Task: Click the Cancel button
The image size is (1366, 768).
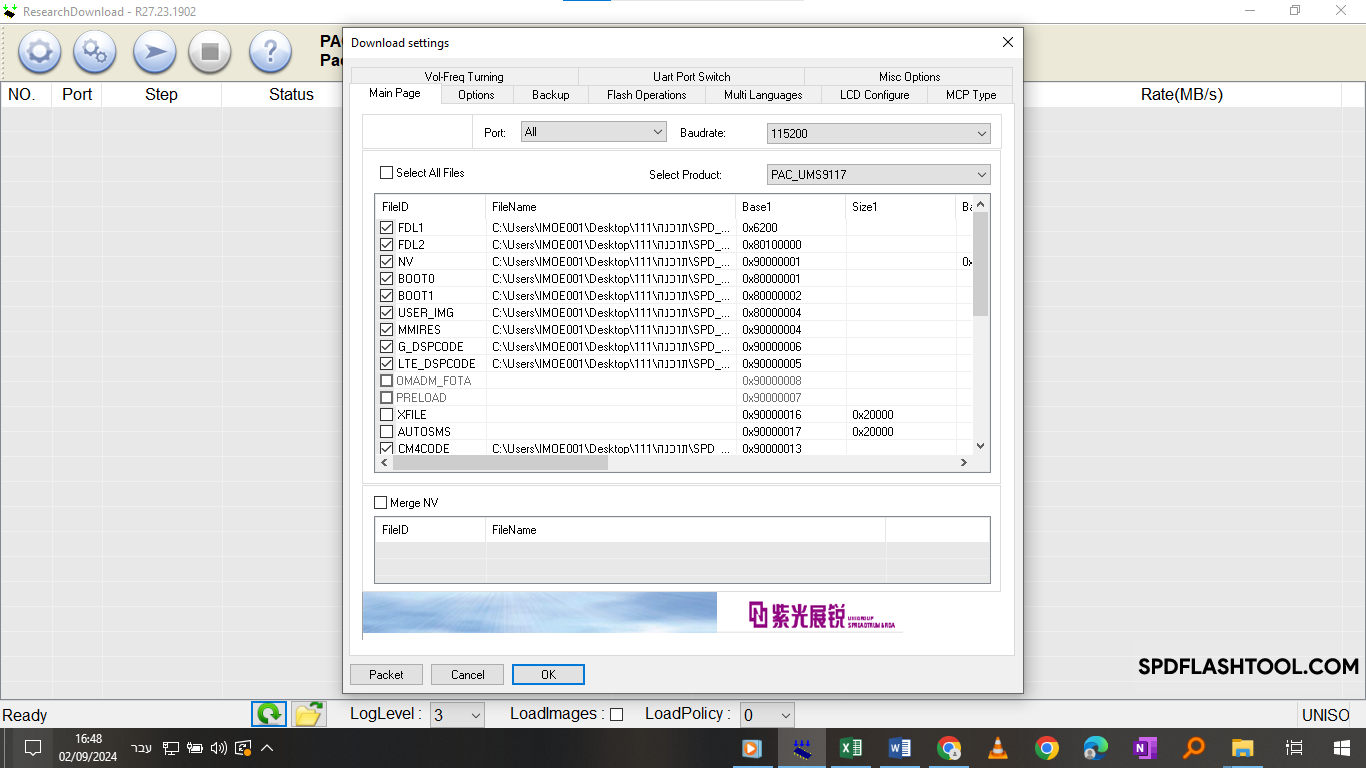Action: [x=467, y=675]
